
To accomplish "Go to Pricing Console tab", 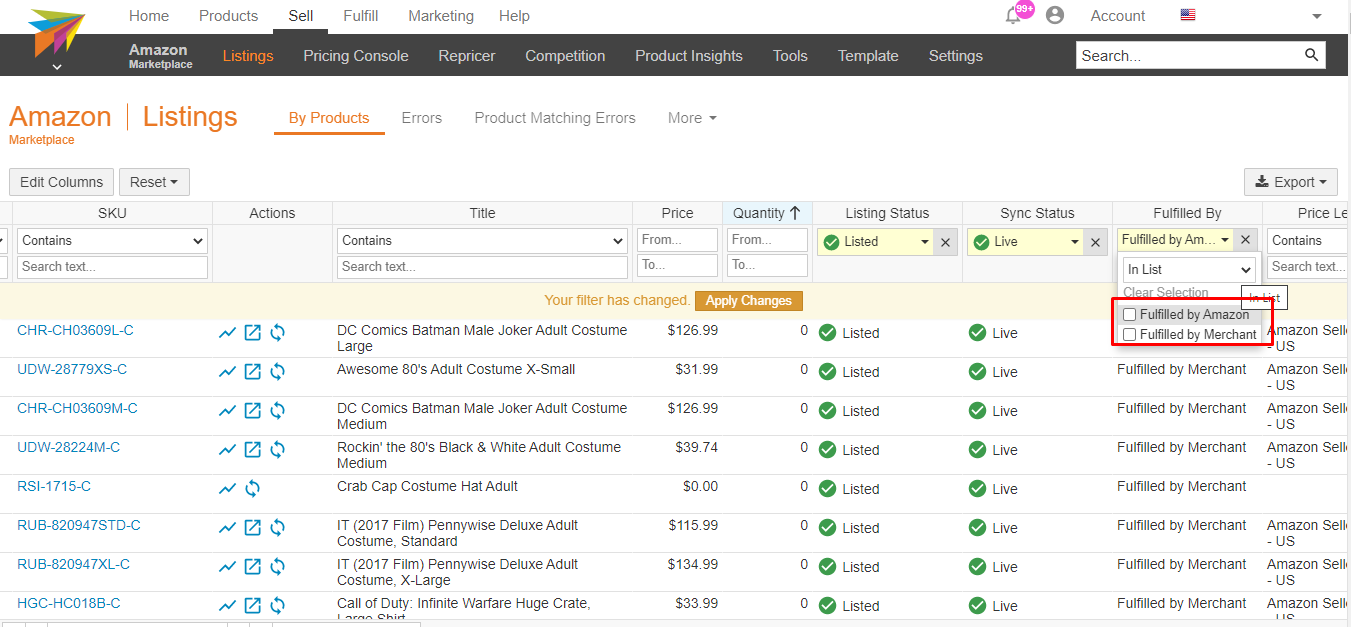I will 356,56.
